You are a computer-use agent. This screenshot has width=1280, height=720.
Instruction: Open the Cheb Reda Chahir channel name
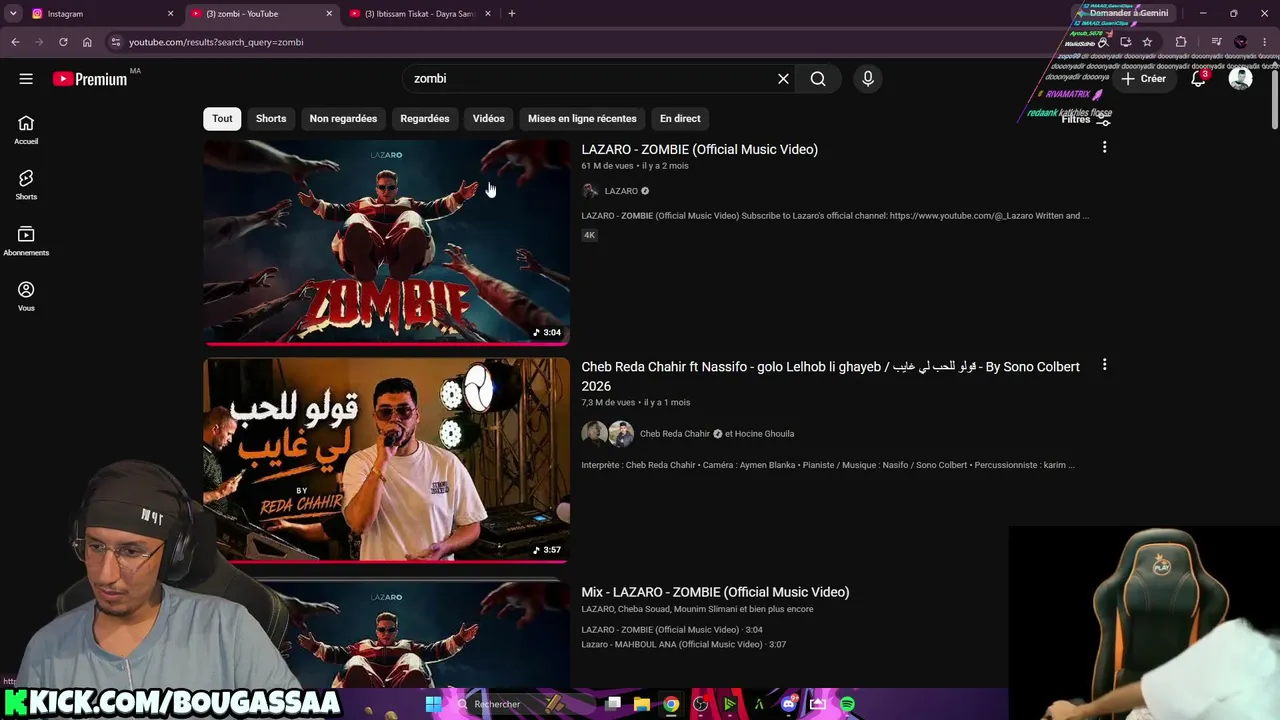(x=675, y=434)
